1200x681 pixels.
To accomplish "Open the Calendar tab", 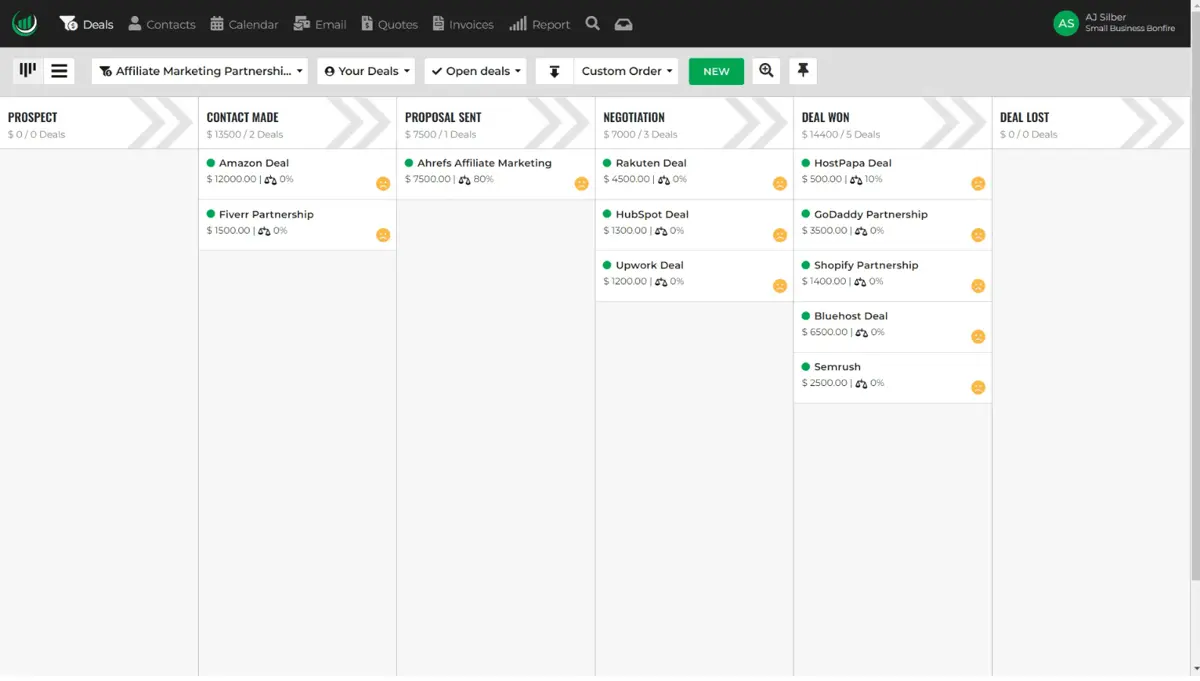I will pos(244,24).
